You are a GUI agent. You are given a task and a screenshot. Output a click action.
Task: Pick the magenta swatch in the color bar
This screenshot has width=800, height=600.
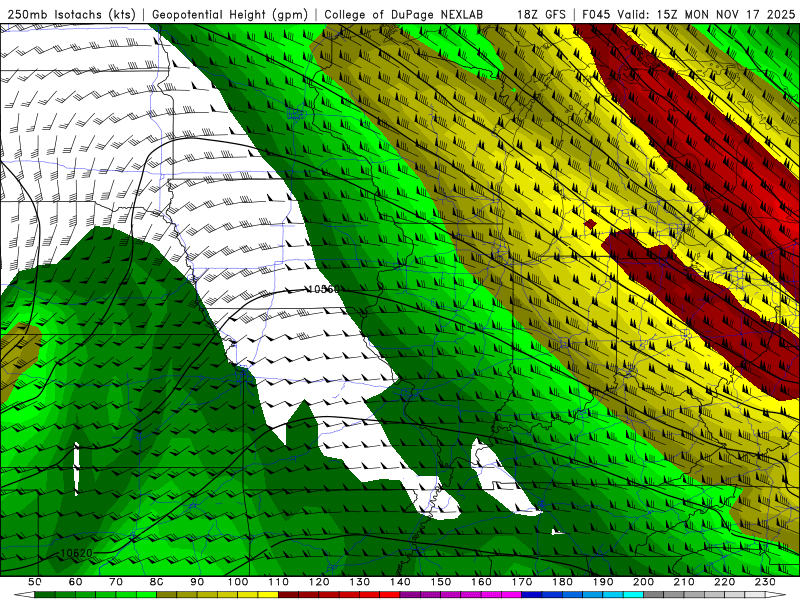(x=511, y=594)
